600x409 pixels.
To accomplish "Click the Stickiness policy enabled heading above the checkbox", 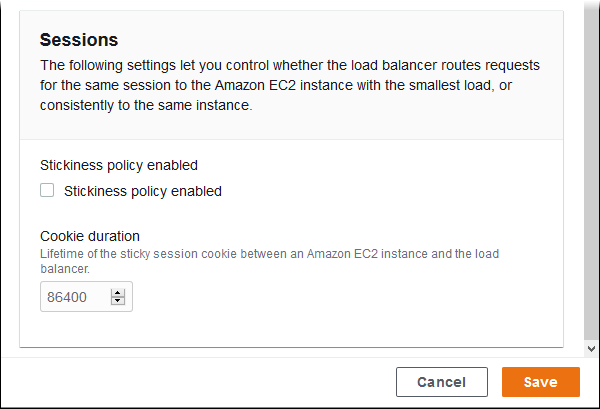I will coord(119,165).
